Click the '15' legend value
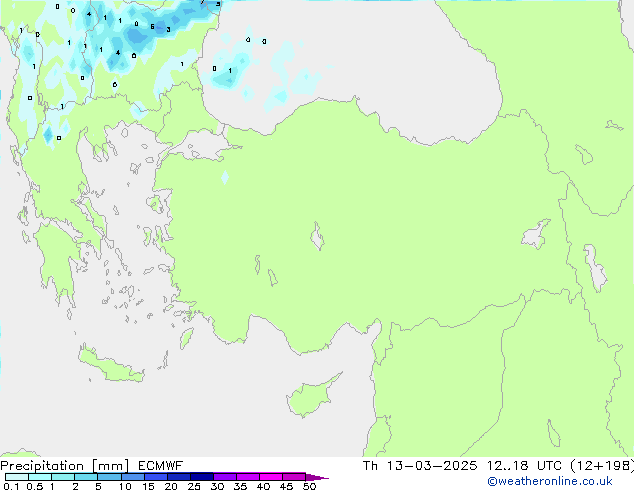 coord(148,486)
